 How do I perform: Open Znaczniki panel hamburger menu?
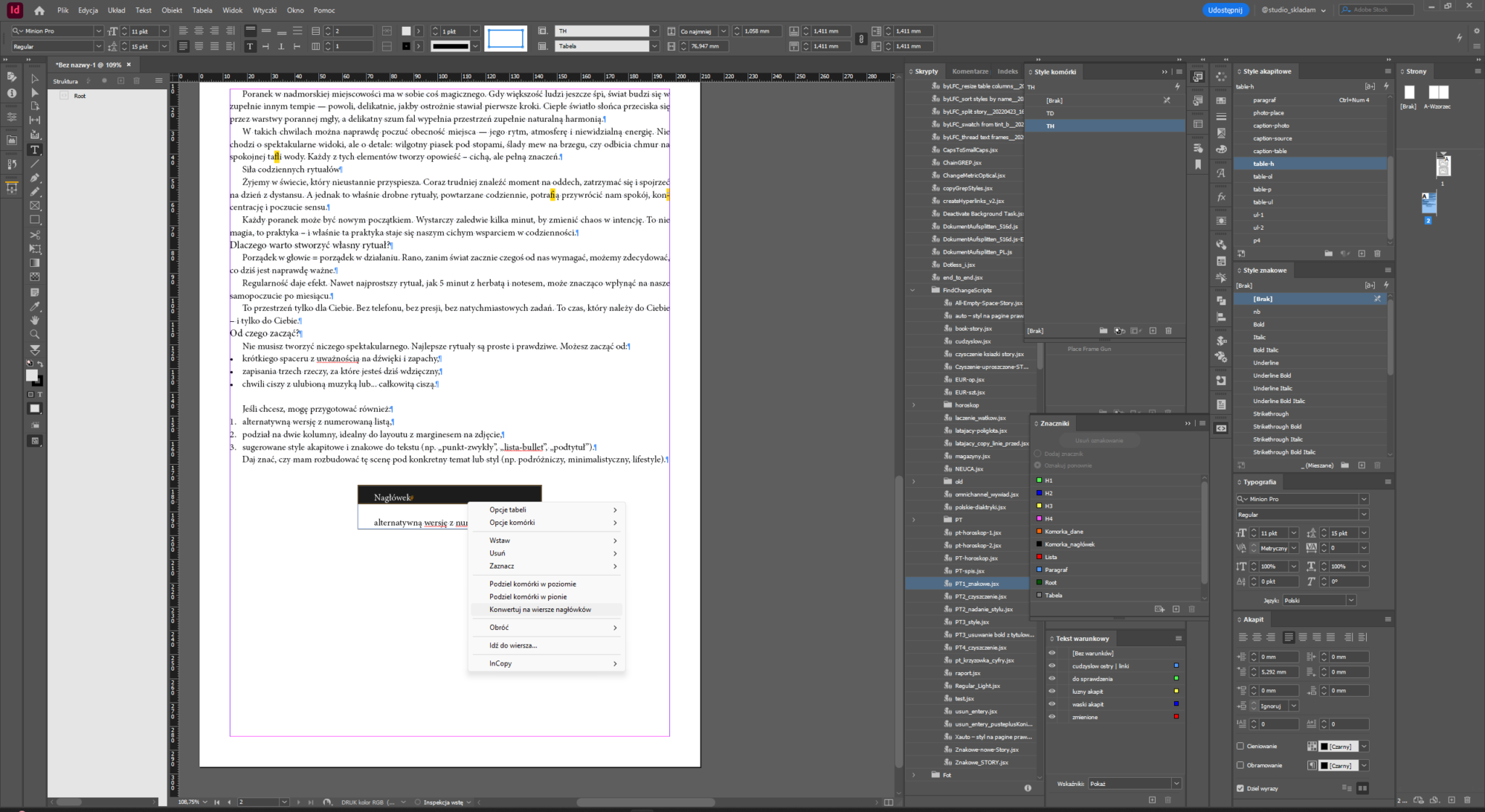[x=1202, y=423]
